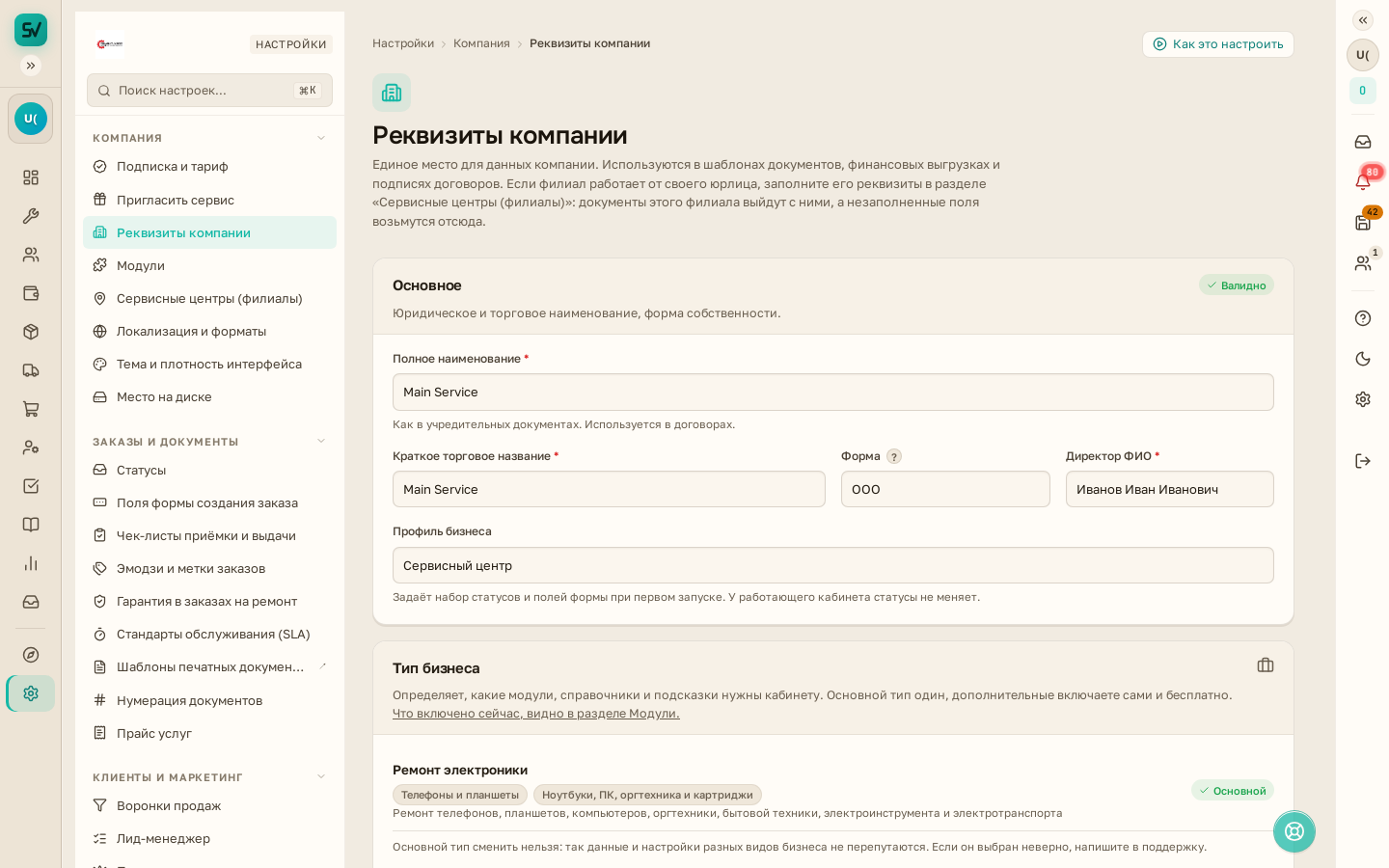Open the inbox tray icon in right panel

tap(1363, 142)
